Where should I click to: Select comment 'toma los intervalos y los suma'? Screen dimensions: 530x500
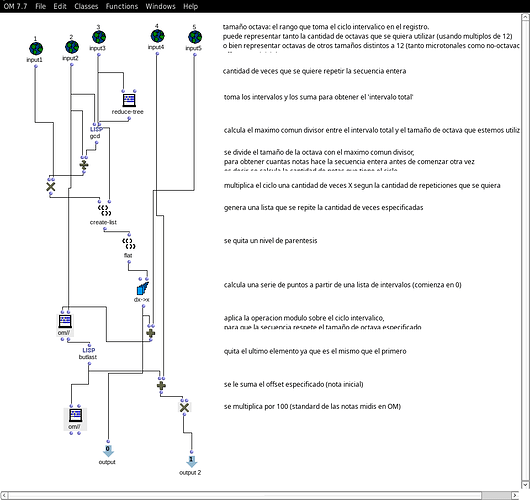pyautogui.click(x=318, y=97)
